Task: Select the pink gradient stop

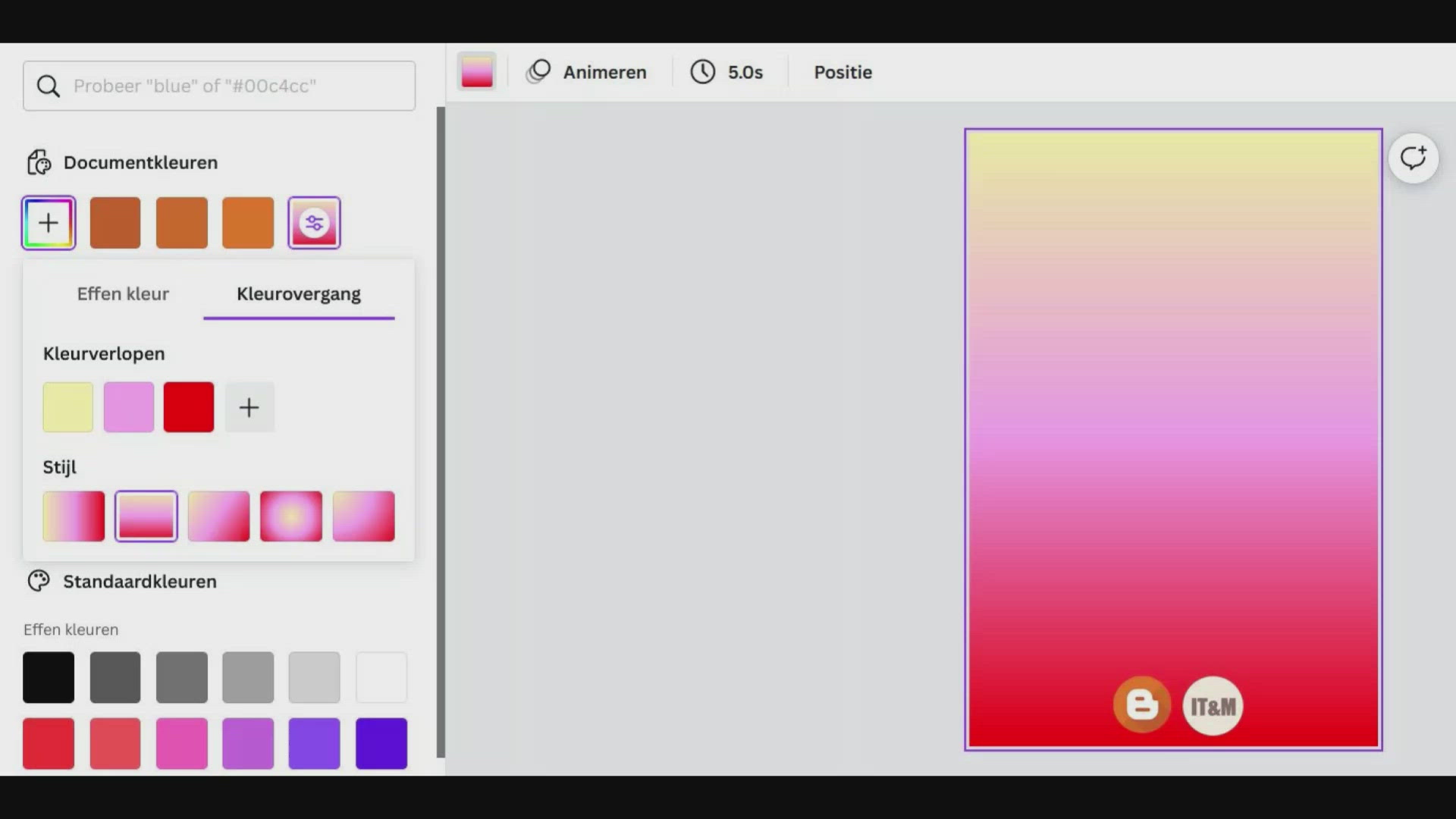Action: 129,407
